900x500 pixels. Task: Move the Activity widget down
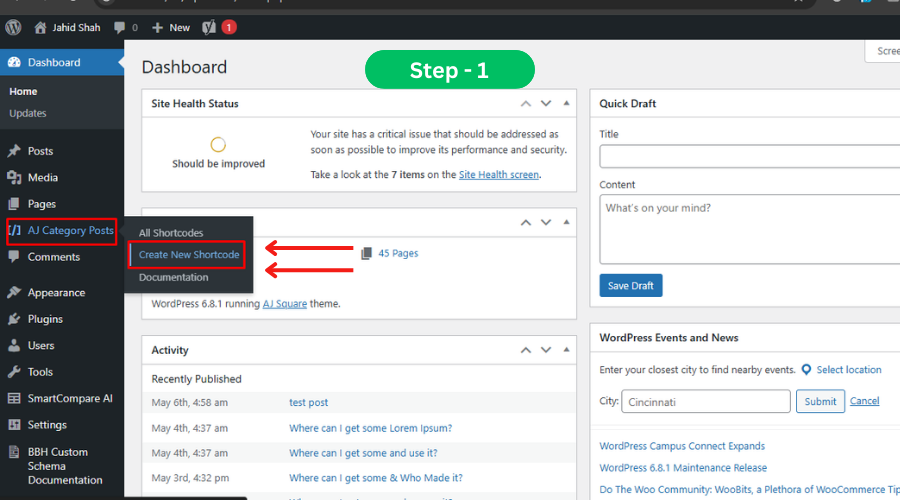(546, 350)
